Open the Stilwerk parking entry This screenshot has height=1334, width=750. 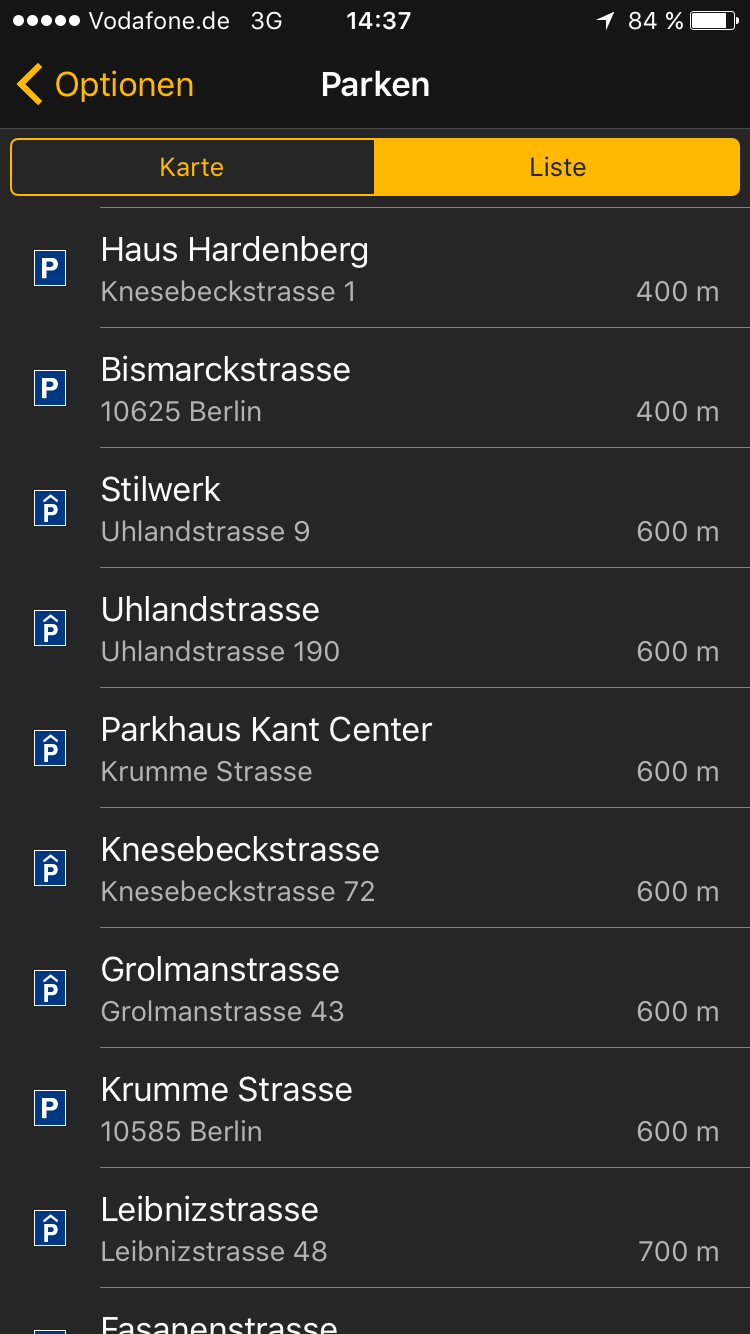pyautogui.click(x=400, y=508)
